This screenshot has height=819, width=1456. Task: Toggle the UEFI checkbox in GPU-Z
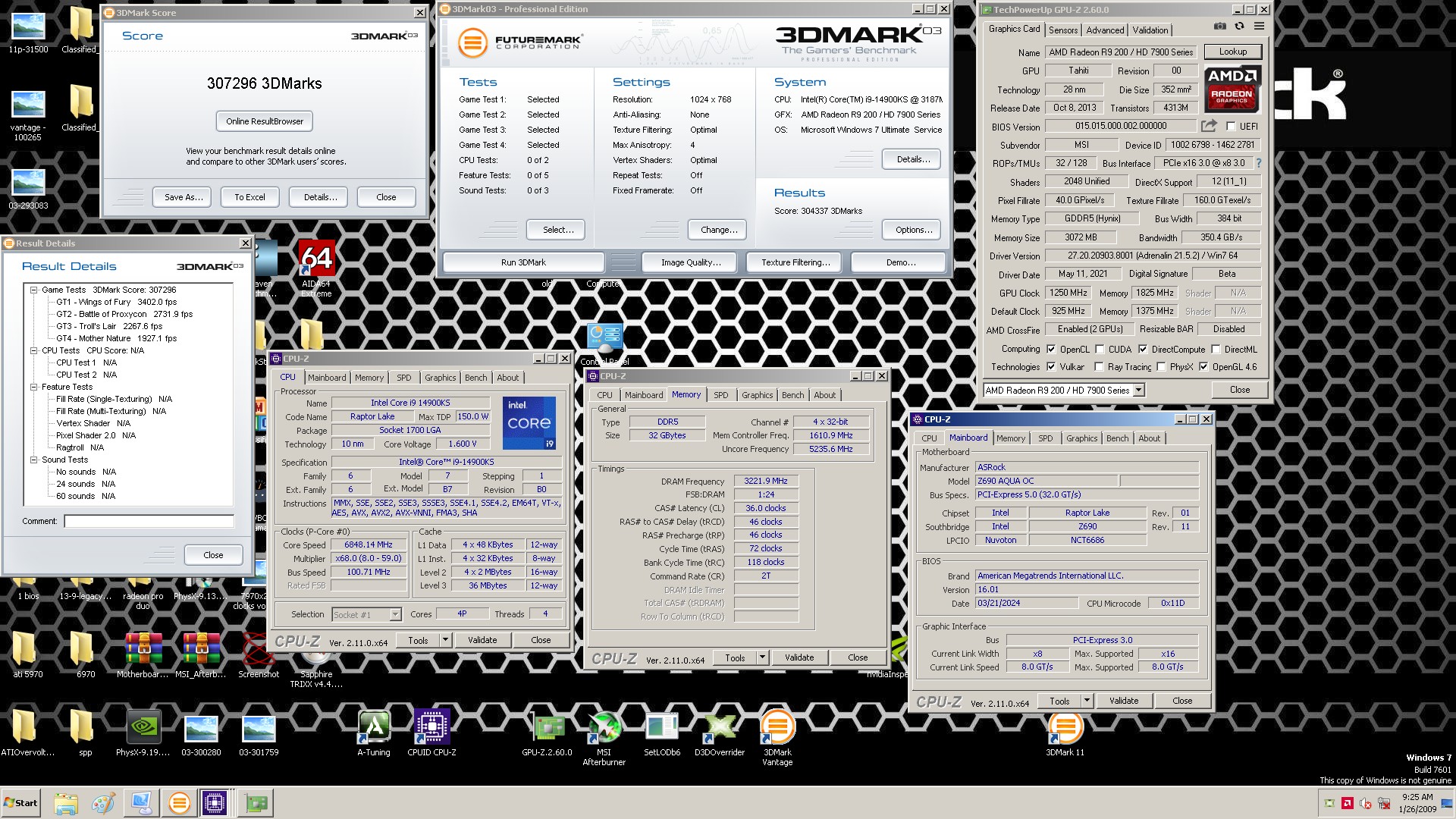click(x=1231, y=127)
